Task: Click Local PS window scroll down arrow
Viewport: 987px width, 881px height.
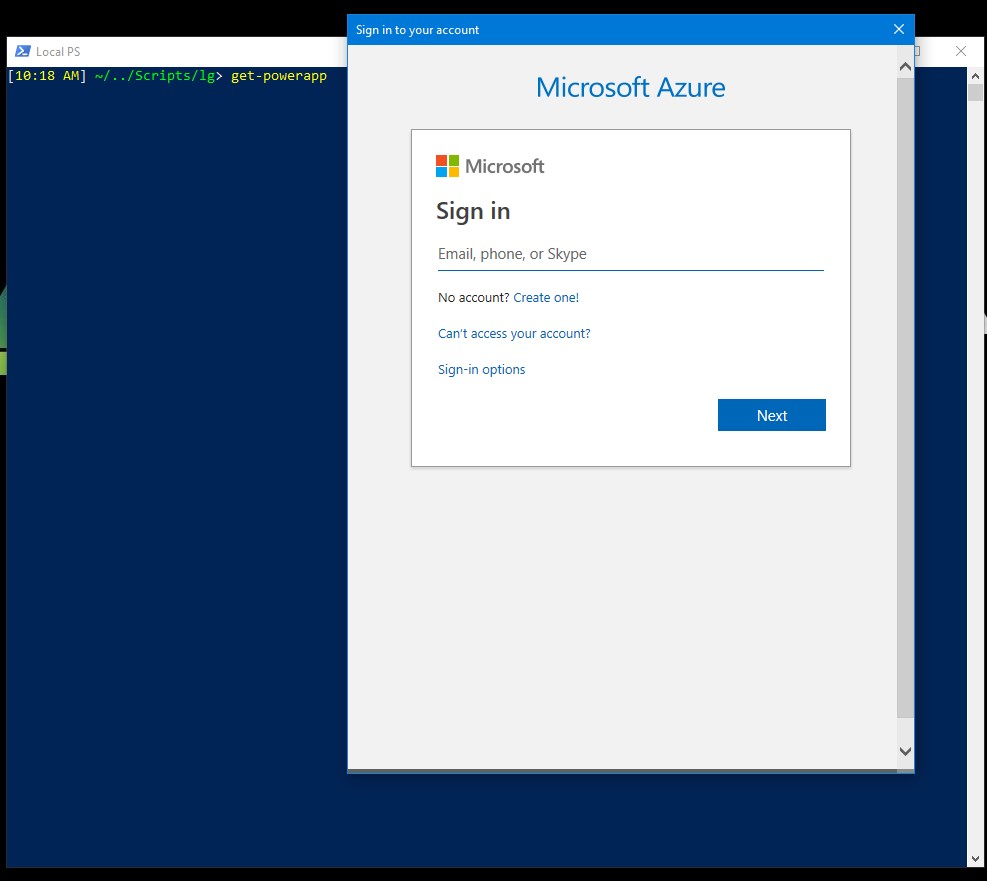Action: [x=975, y=859]
